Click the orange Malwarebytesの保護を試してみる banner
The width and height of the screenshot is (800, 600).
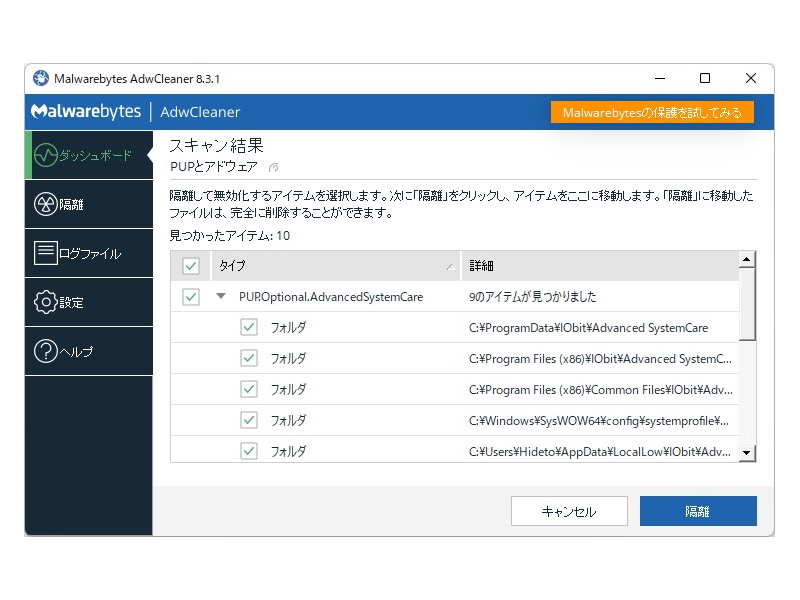coord(653,114)
